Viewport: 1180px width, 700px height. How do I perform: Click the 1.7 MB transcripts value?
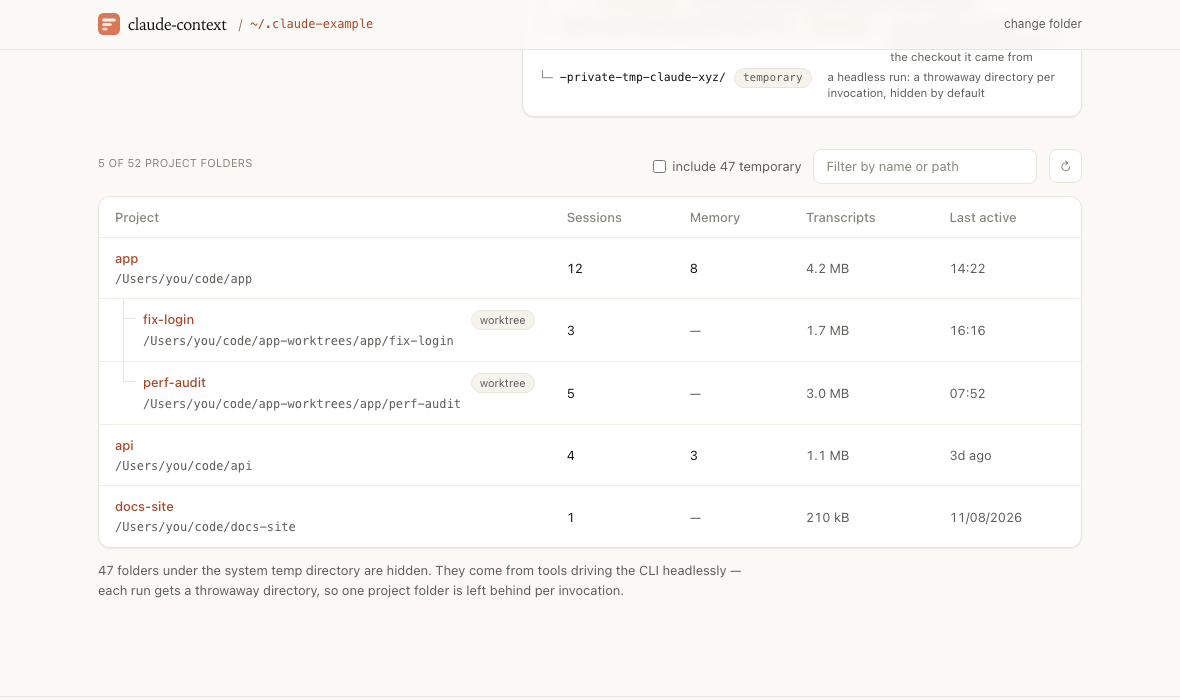coord(828,330)
